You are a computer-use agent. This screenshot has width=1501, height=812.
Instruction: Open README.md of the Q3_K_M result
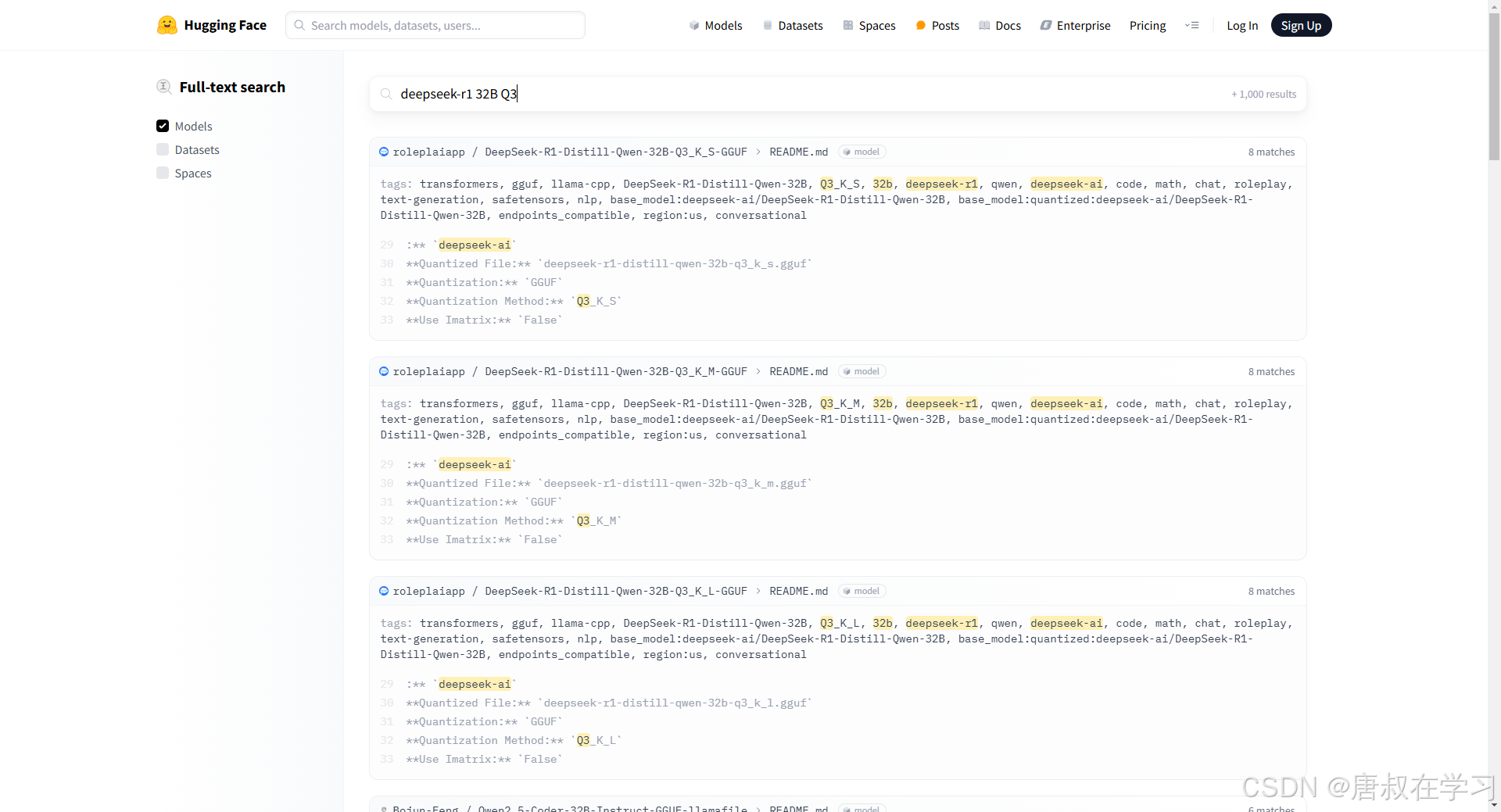(798, 371)
